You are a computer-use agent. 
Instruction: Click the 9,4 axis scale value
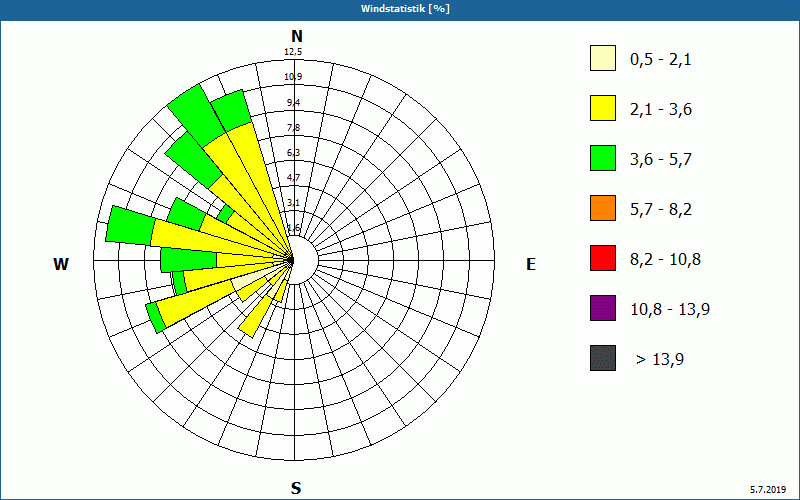tap(293, 103)
